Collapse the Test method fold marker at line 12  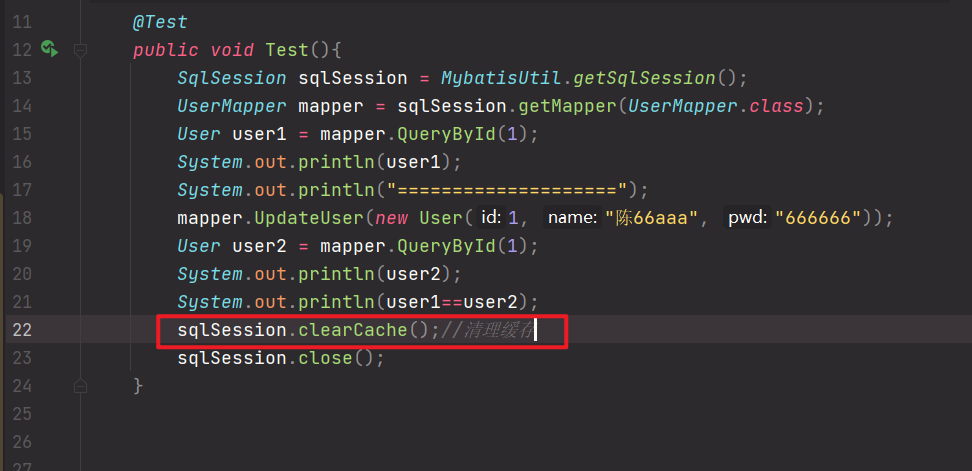[x=81, y=49]
